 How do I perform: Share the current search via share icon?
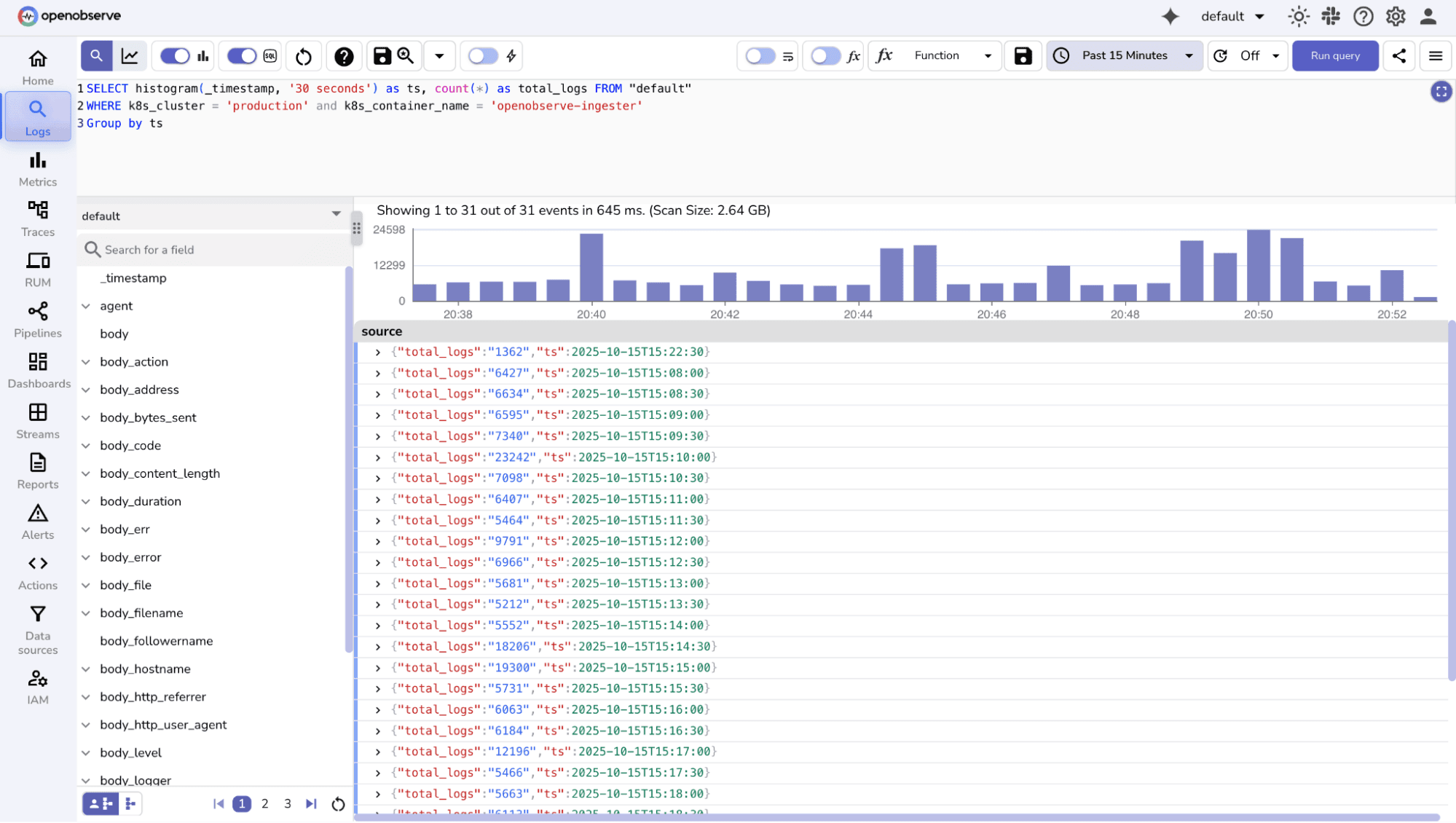point(1398,55)
